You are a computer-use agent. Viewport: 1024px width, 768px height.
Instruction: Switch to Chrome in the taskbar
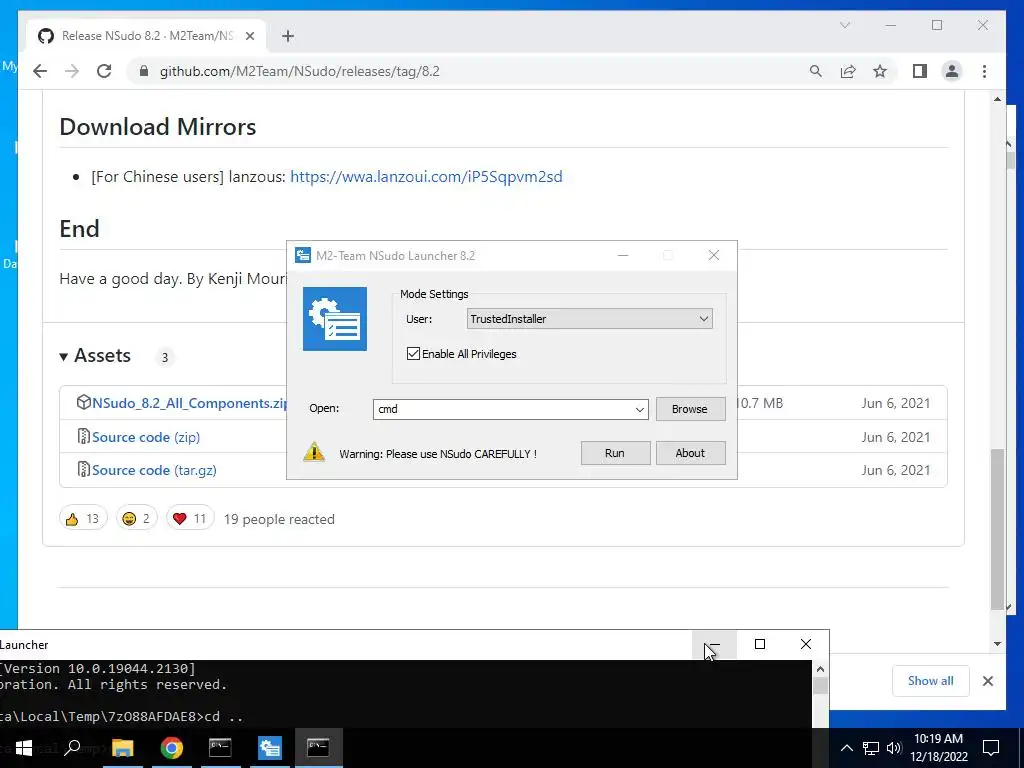[172, 748]
